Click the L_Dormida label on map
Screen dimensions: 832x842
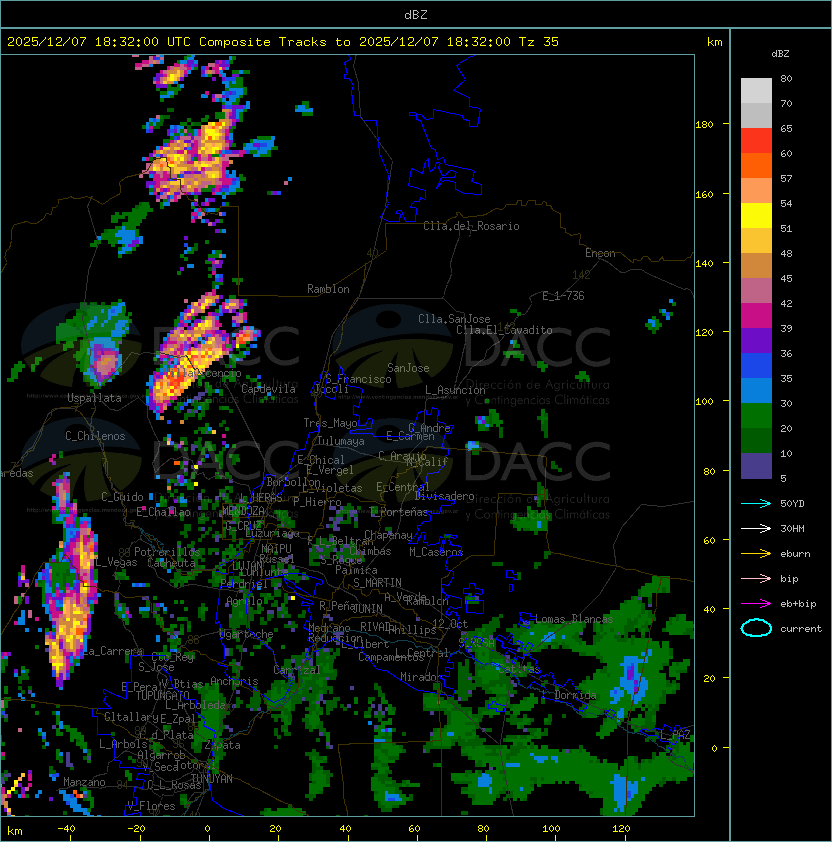pos(569,695)
